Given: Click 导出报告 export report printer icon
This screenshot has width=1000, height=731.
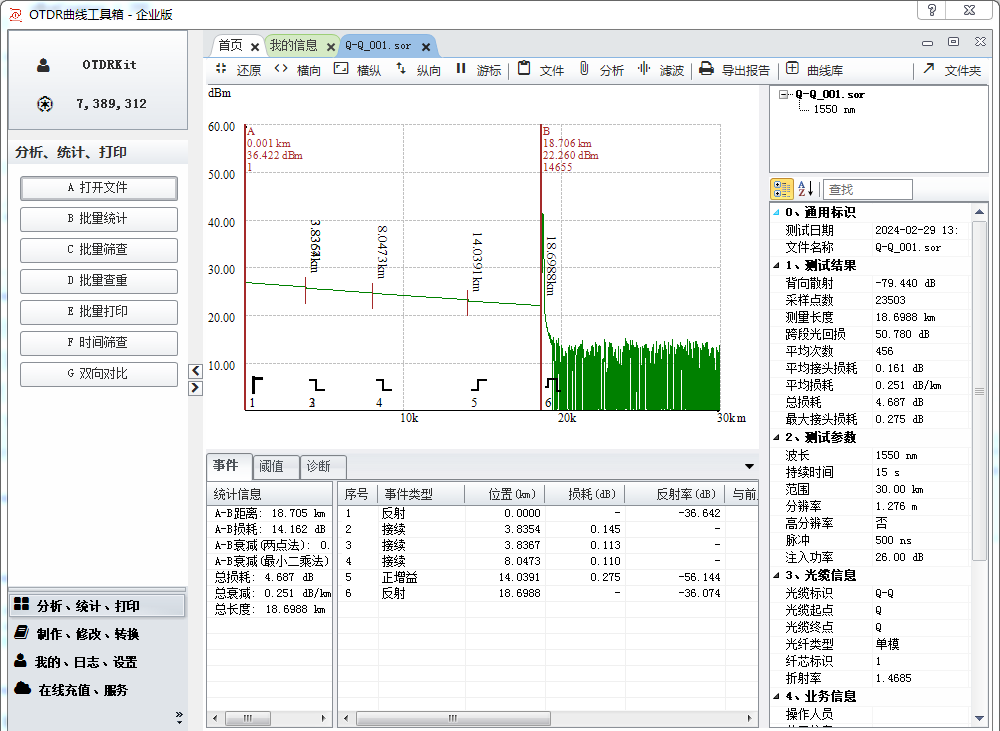Looking at the screenshot, I should [706, 69].
